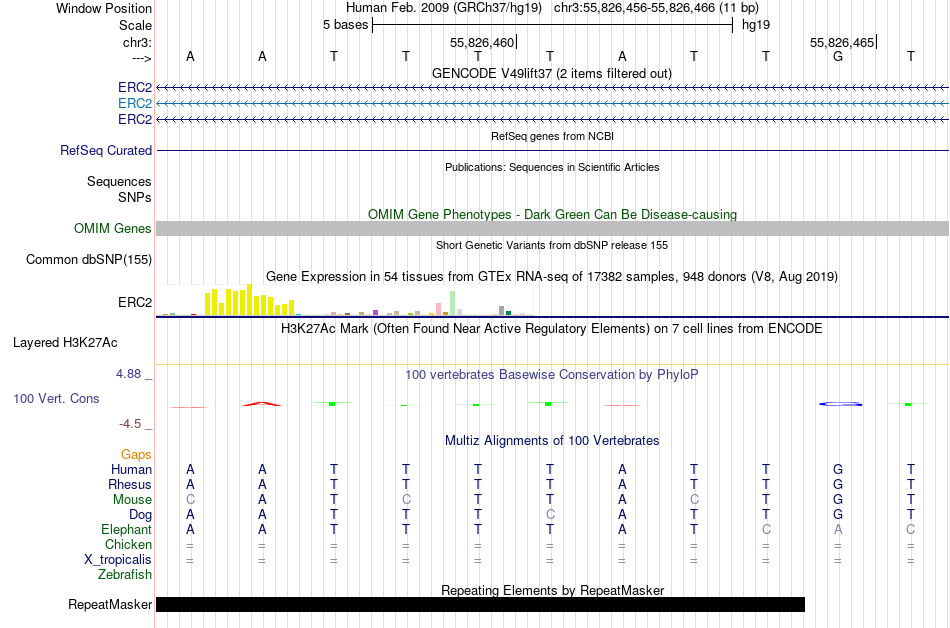Click the G base in the chr3 sequence row
Image resolution: width=950 pixels, height=628 pixels.
[x=838, y=56]
